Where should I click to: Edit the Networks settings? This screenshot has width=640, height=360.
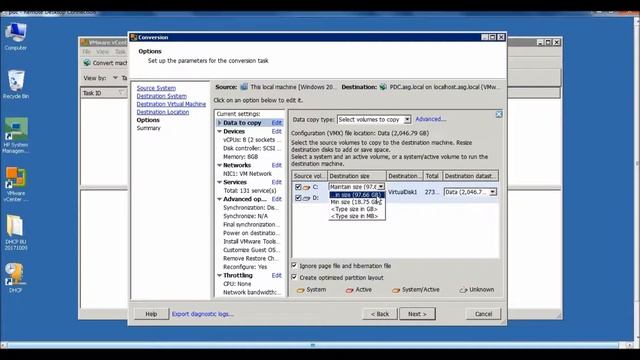tap(276, 165)
